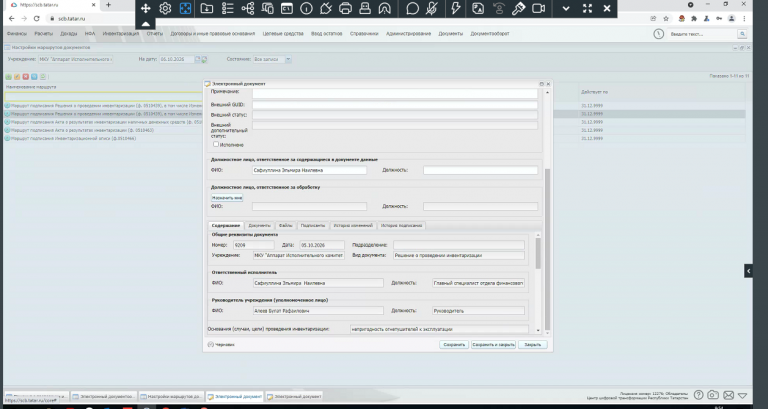768x409 pixels.
Task: Click the move handle in remote toolbar
Action: (x=145, y=8)
